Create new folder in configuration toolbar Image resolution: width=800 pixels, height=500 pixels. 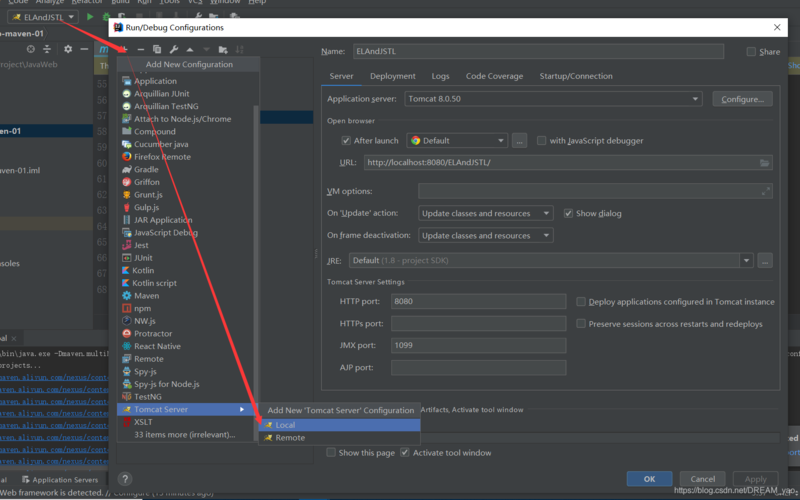pyautogui.click(x=223, y=49)
